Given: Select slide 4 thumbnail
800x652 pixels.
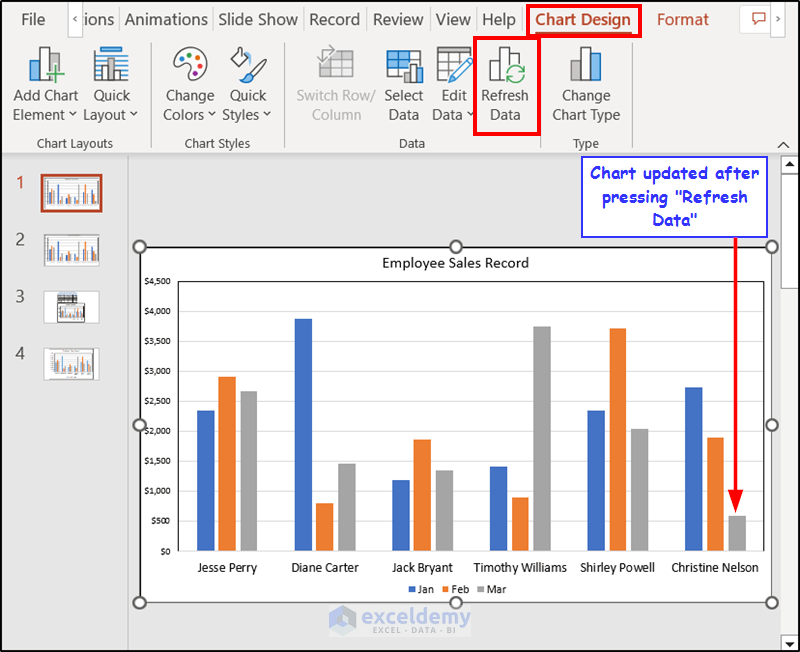Looking at the screenshot, I should (71, 364).
